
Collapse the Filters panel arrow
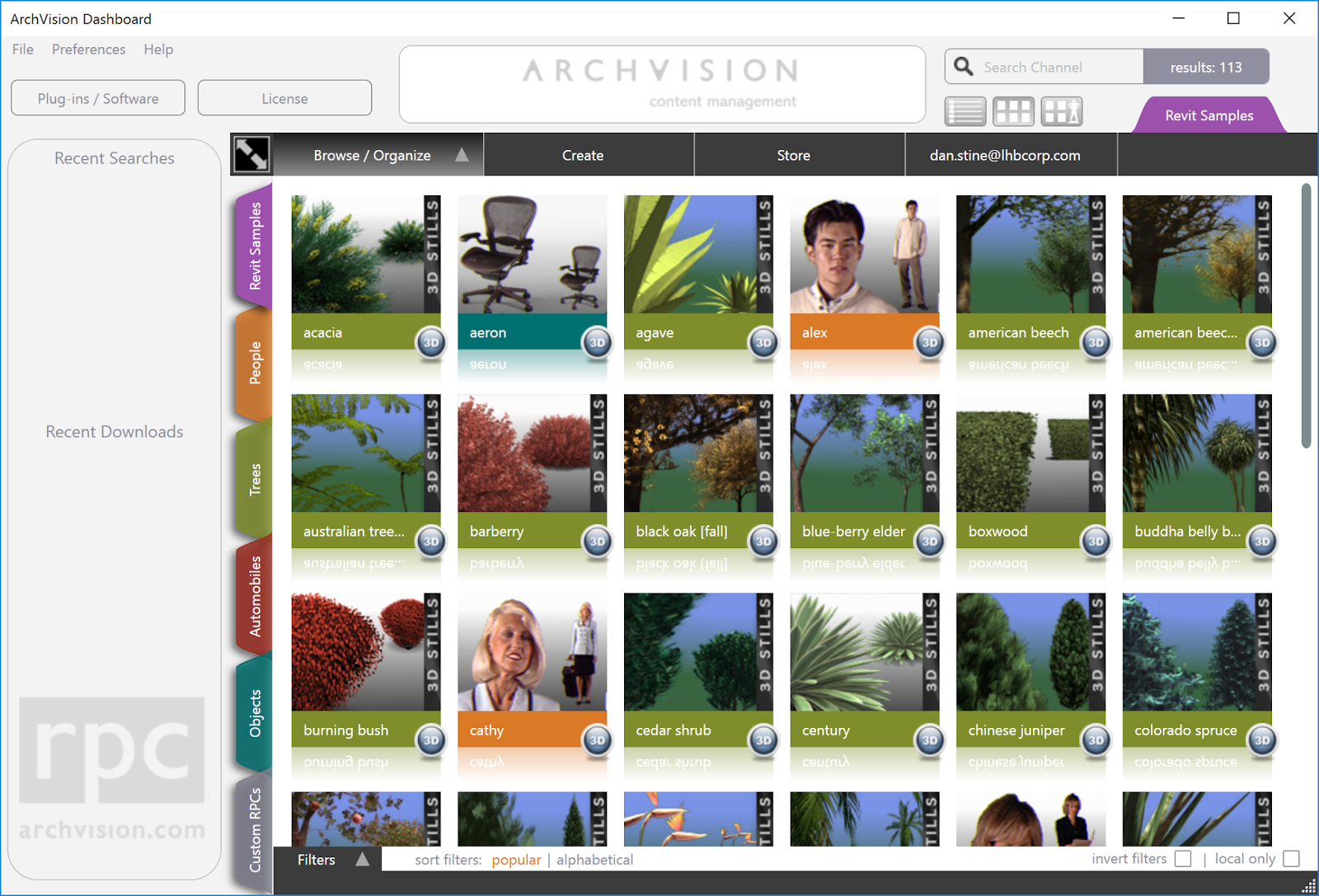click(363, 859)
